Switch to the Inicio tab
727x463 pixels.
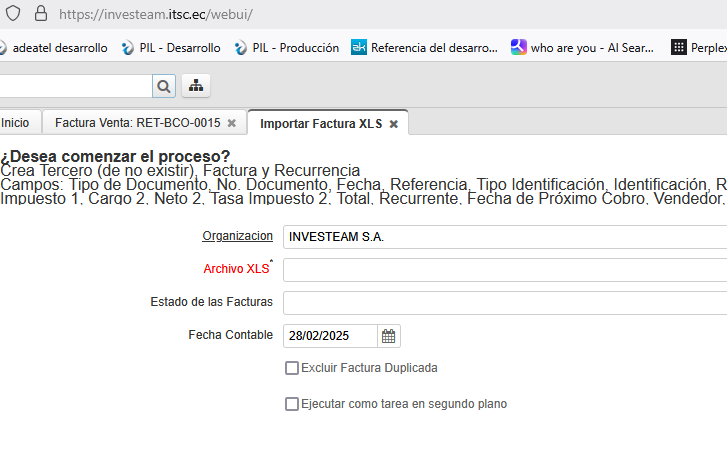[15, 123]
